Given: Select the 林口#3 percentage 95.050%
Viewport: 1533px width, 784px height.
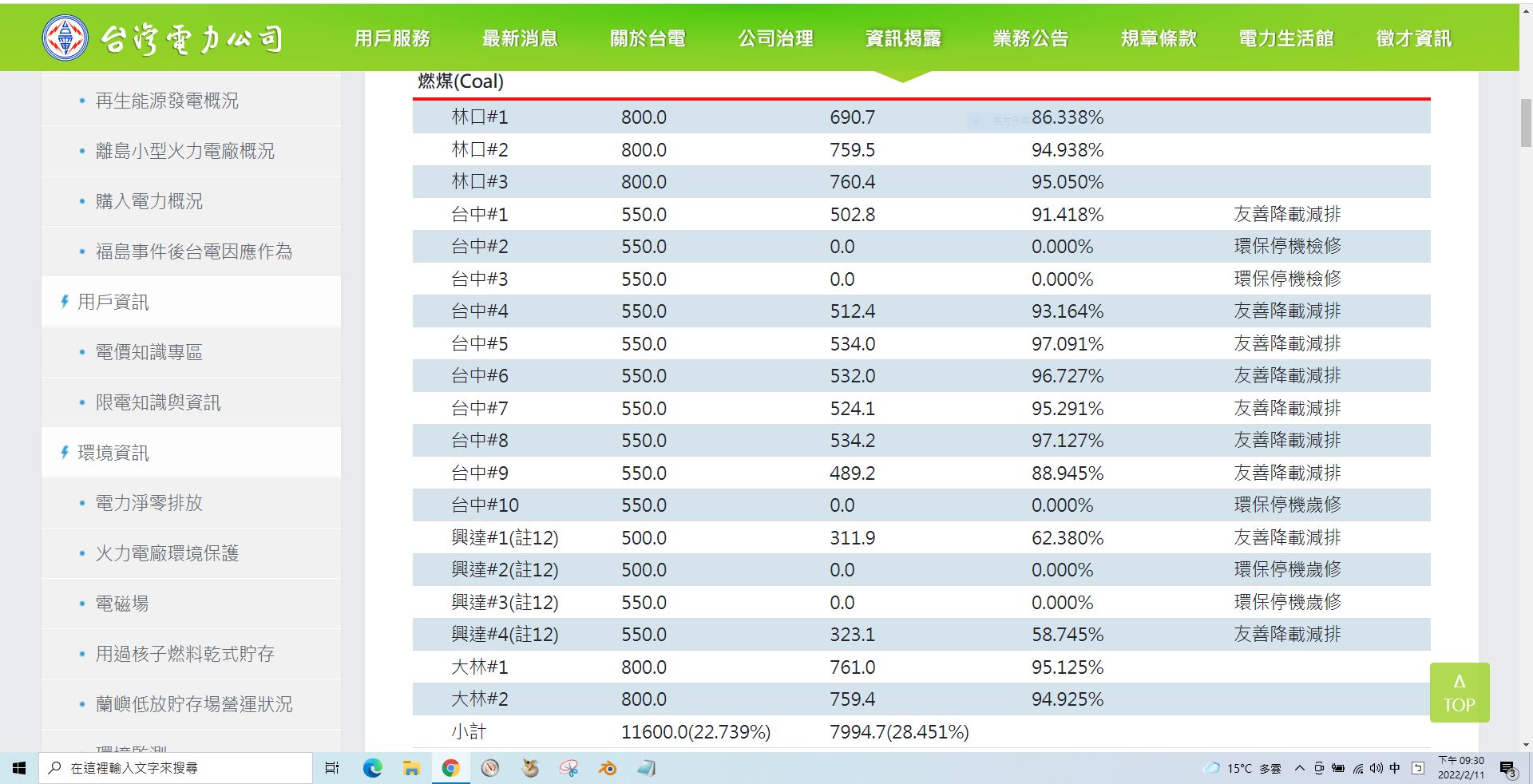Looking at the screenshot, I should click(x=1068, y=182).
